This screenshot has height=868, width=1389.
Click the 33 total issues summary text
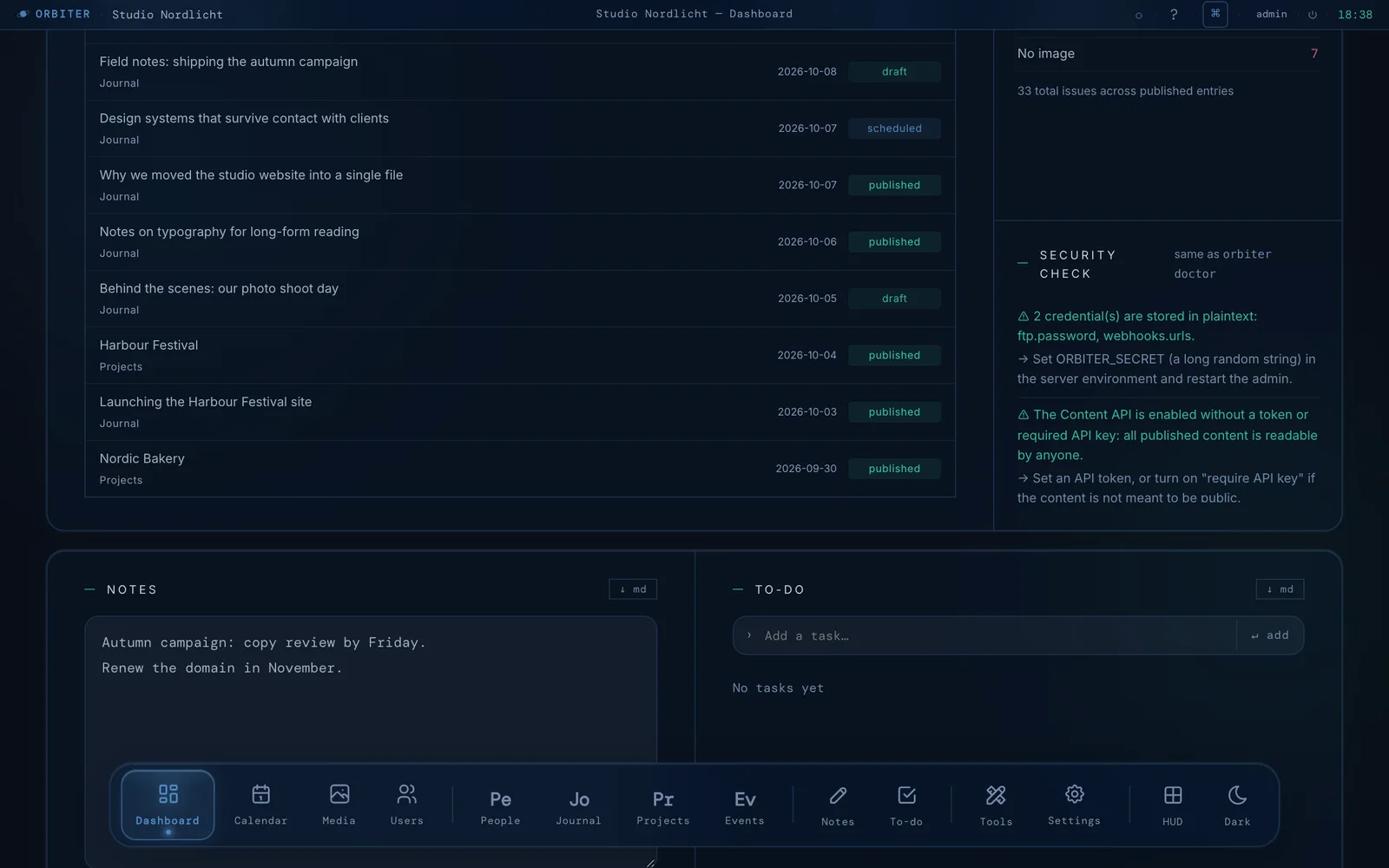coord(1125,91)
